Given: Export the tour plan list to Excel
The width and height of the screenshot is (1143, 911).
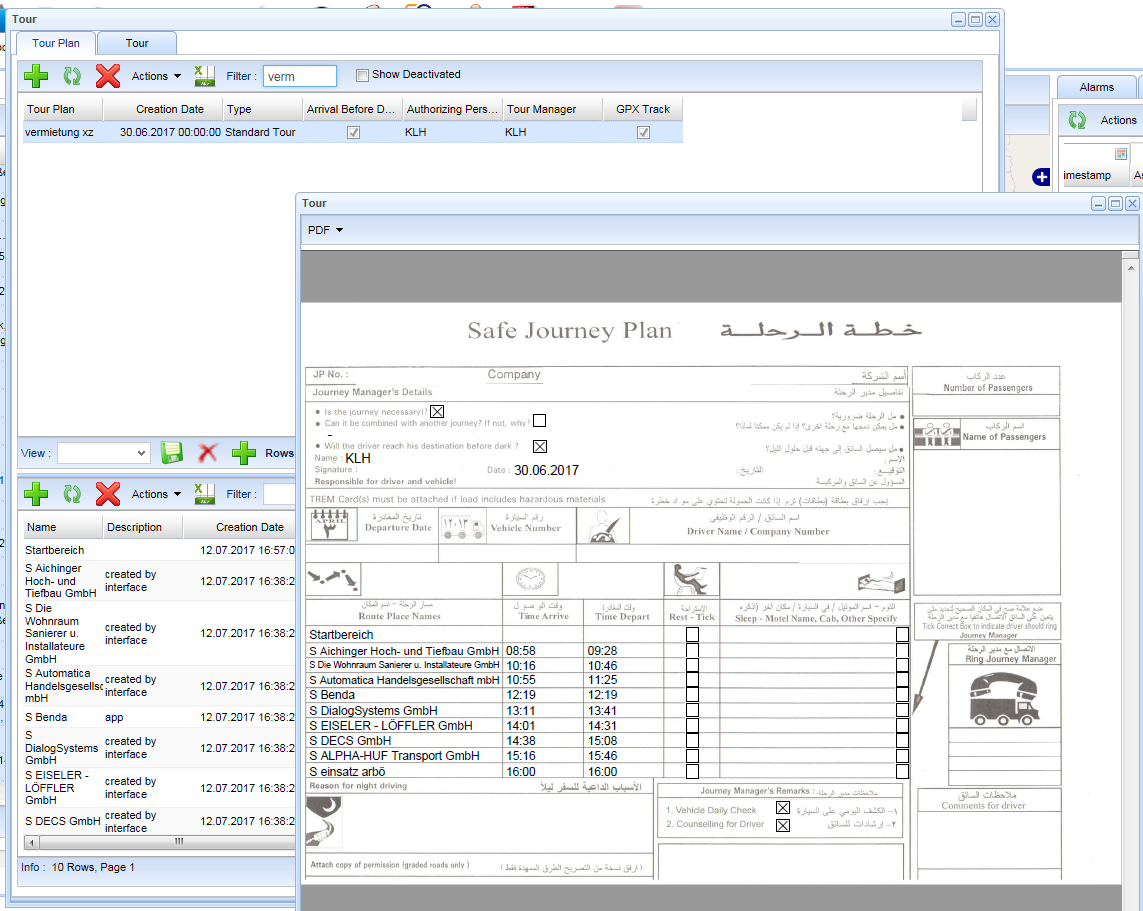Looking at the screenshot, I should pos(203,75).
